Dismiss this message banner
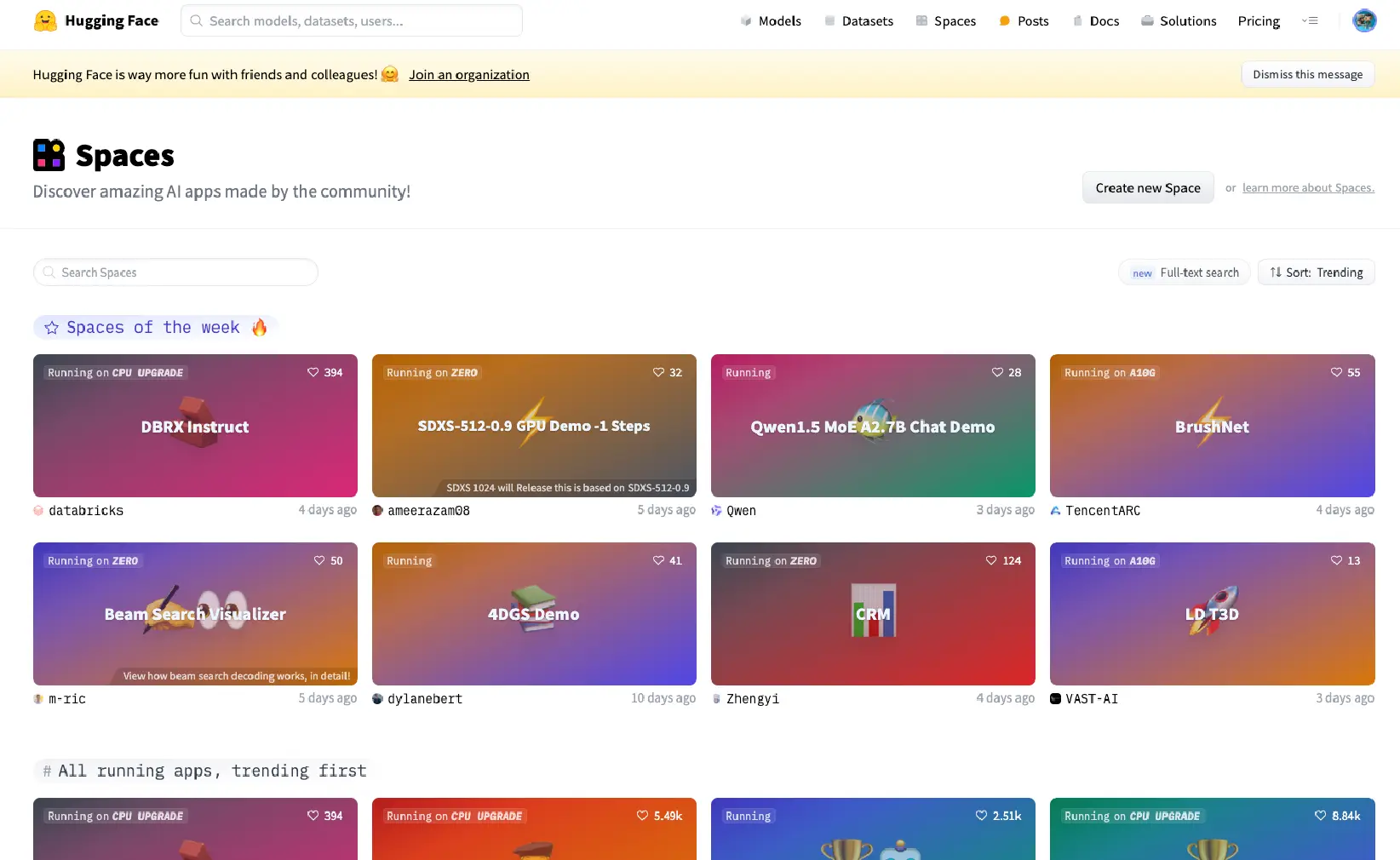 tap(1307, 74)
